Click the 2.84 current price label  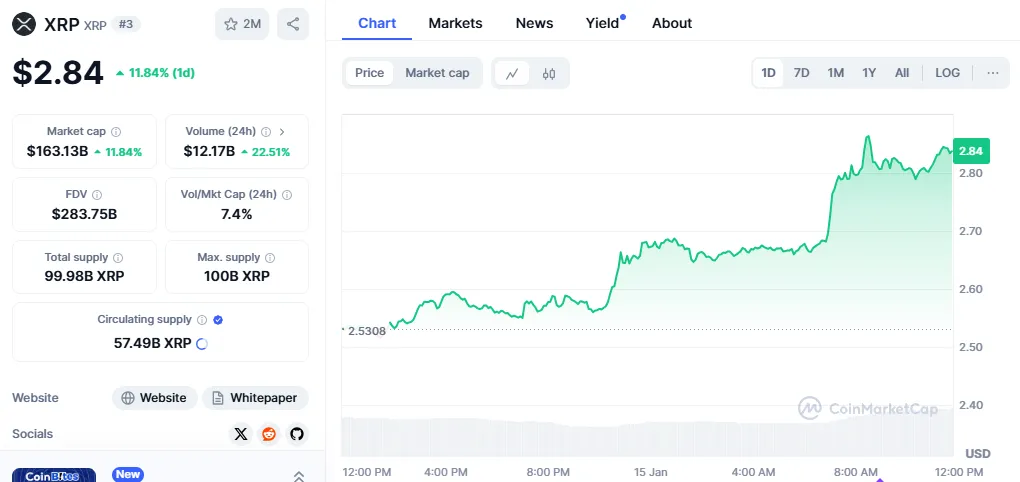pos(971,151)
